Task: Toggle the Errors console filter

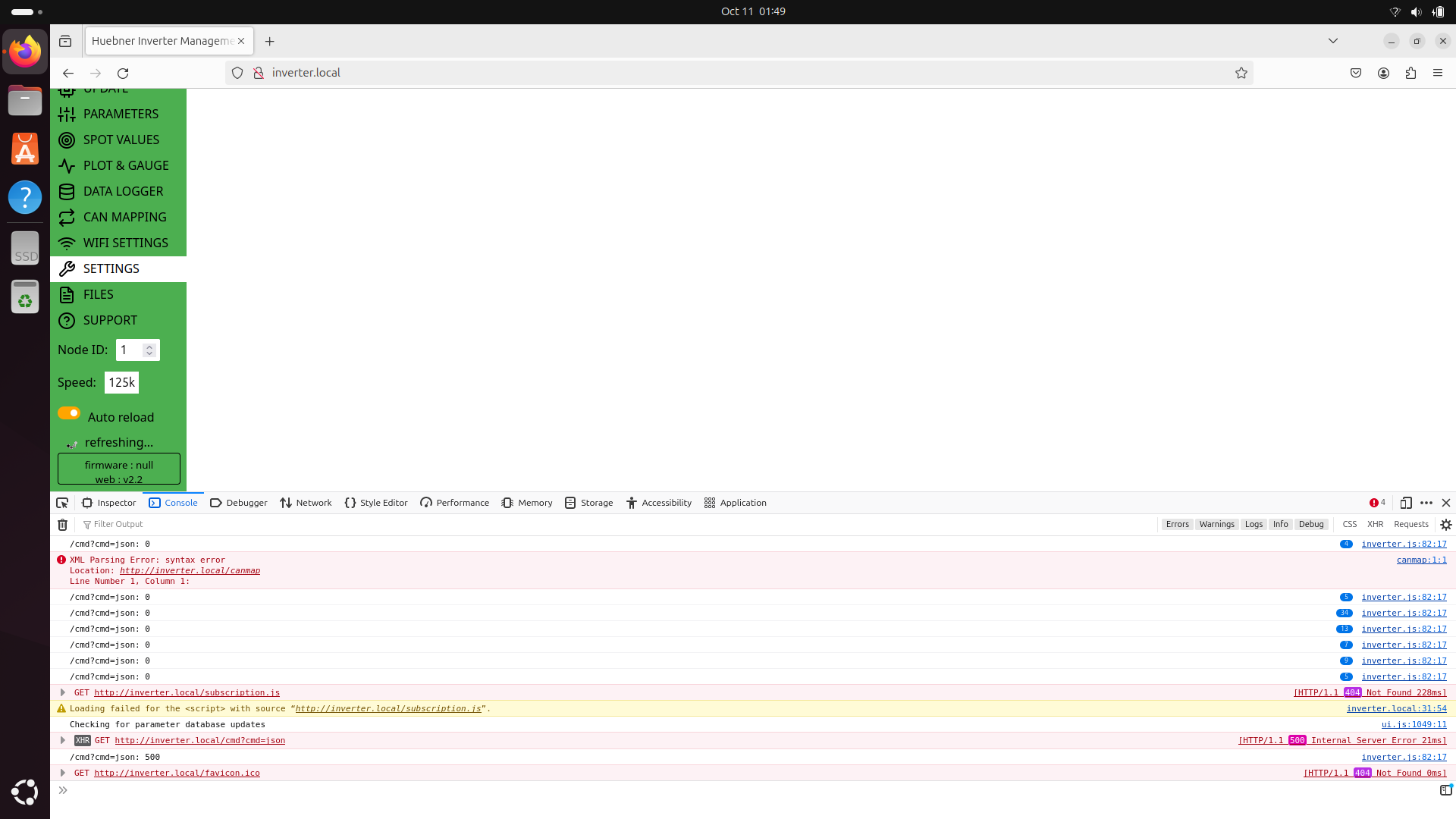Action: 1177,525
